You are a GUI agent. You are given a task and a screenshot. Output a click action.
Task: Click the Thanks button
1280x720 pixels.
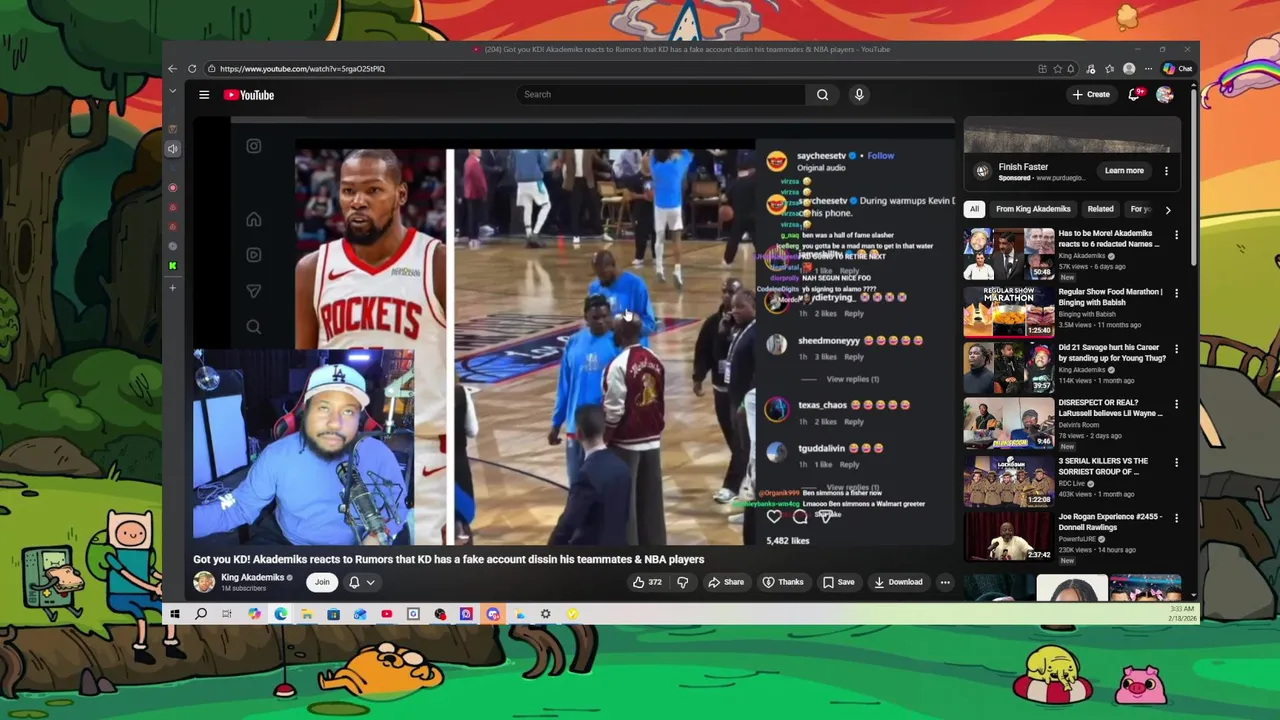[x=783, y=582]
